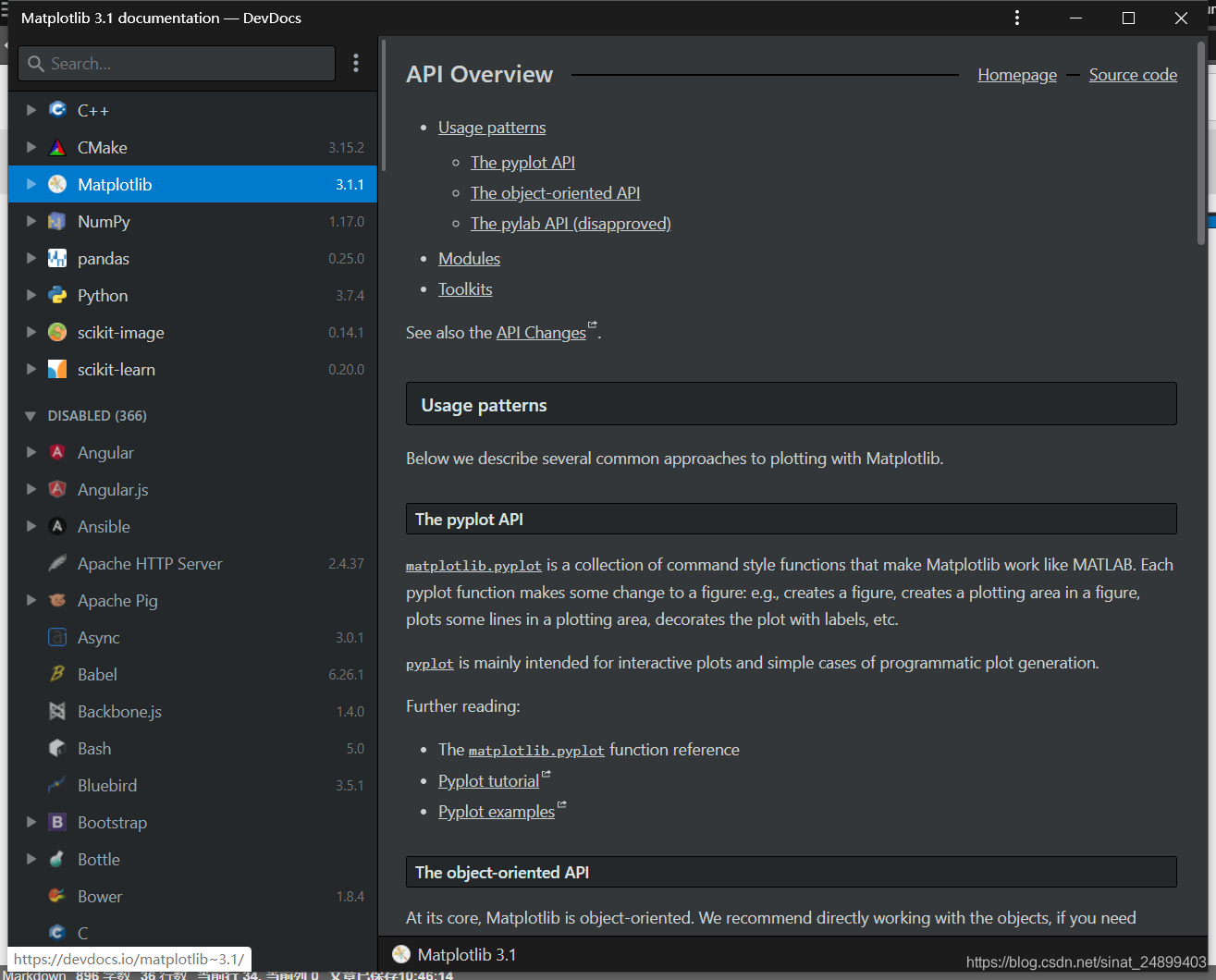The image size is (1216, 980).
Task: Click the NumPy logo icon
Action: (57, 221)
